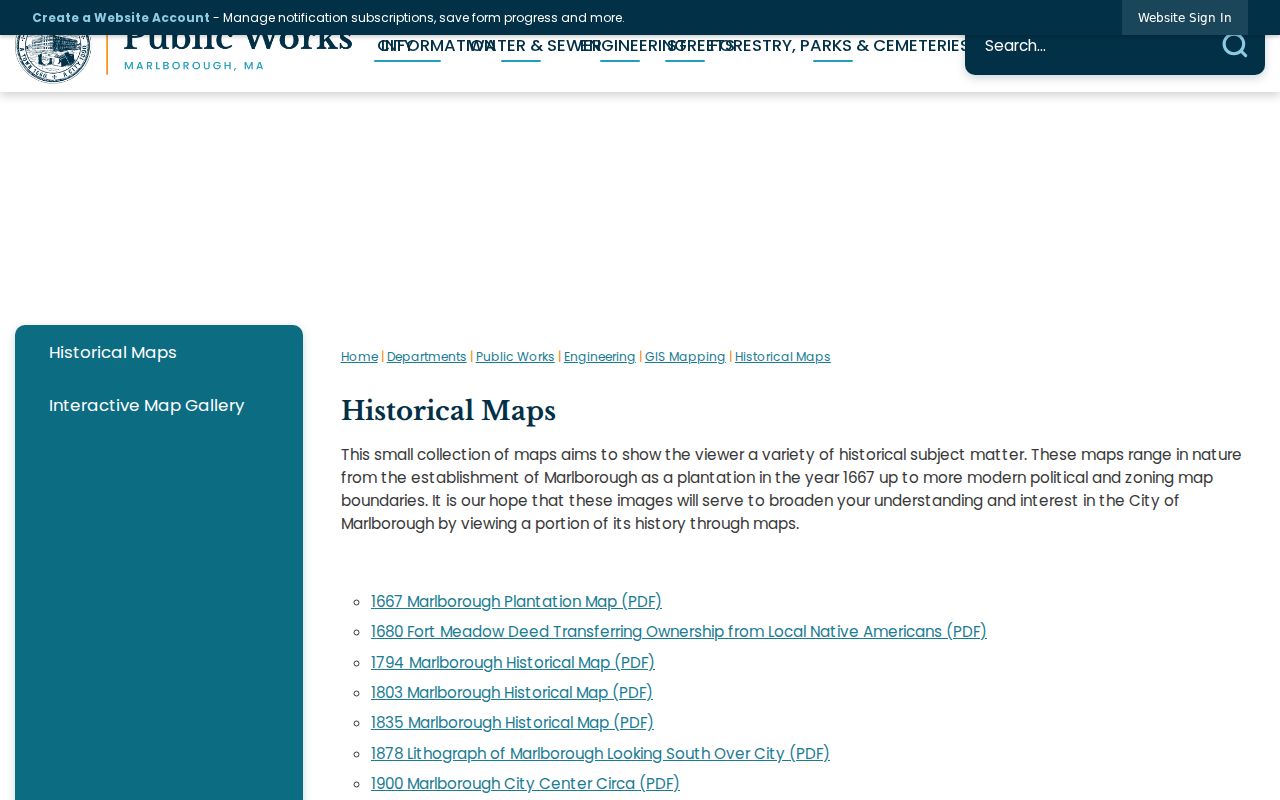Screen dimensions: 1280x800
Task: Click the GIS Mapping breadcrumb link
Action: [x=685, y=357]
